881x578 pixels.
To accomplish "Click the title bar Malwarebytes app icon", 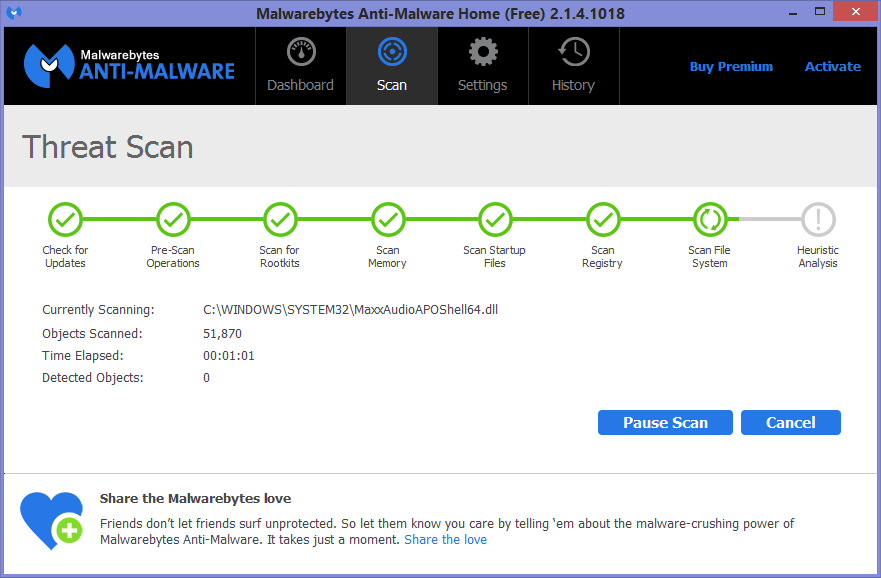I will click(14, 12).
